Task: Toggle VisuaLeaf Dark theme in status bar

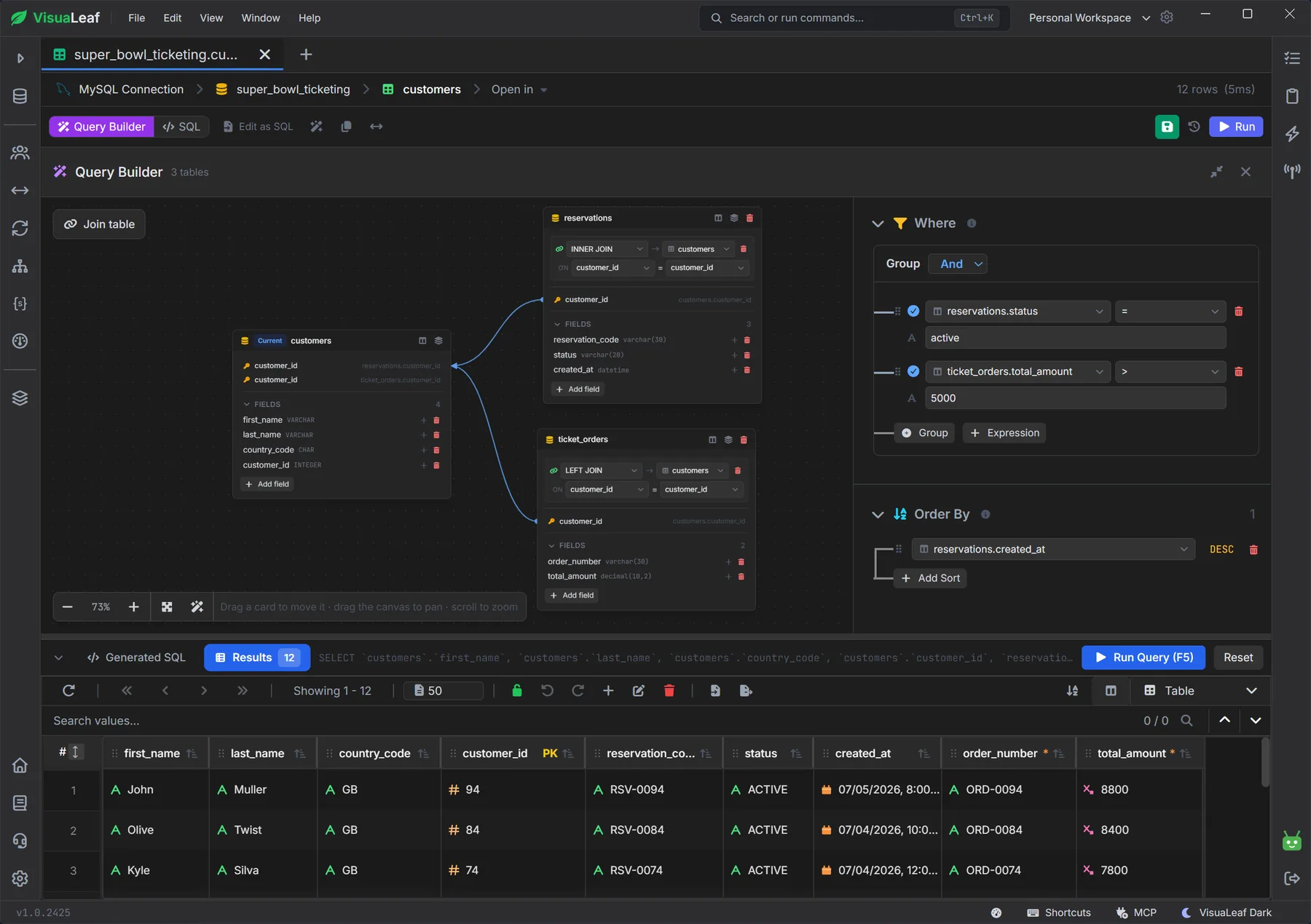Action: 1227,913
